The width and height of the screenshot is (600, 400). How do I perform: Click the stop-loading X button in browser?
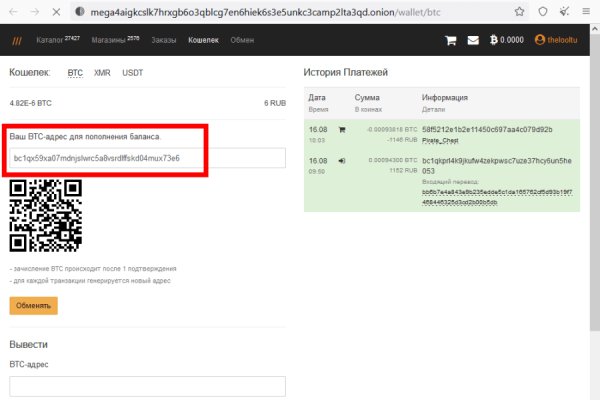click(x=52, y=12)
